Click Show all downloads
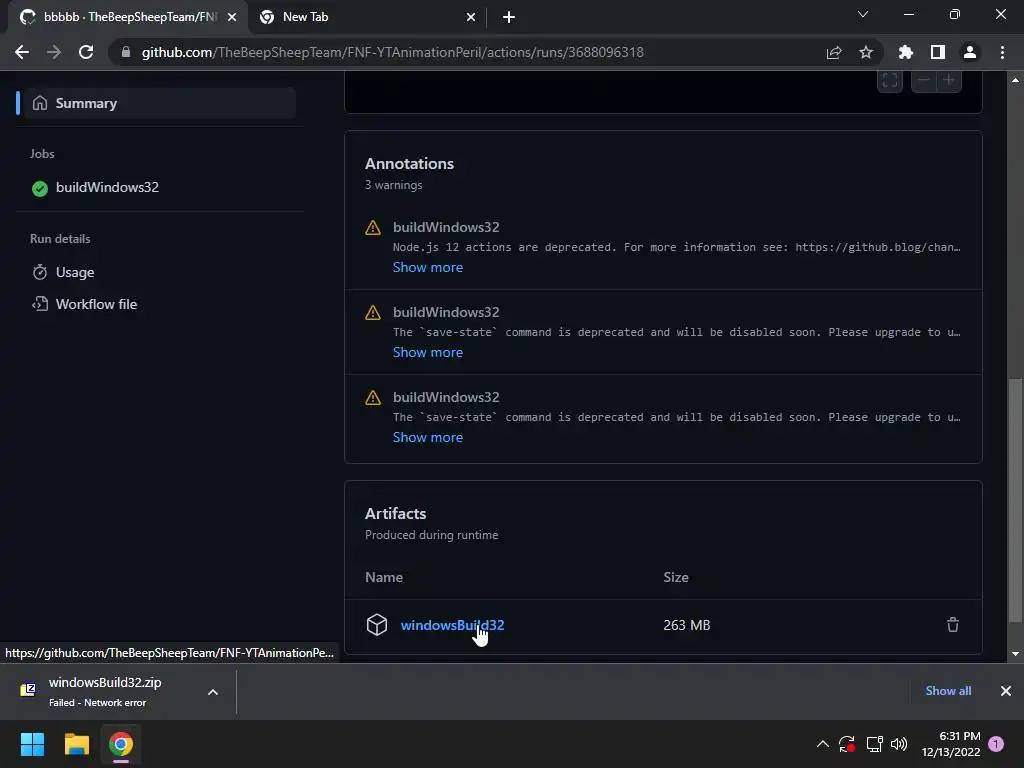 pos(948,691)
